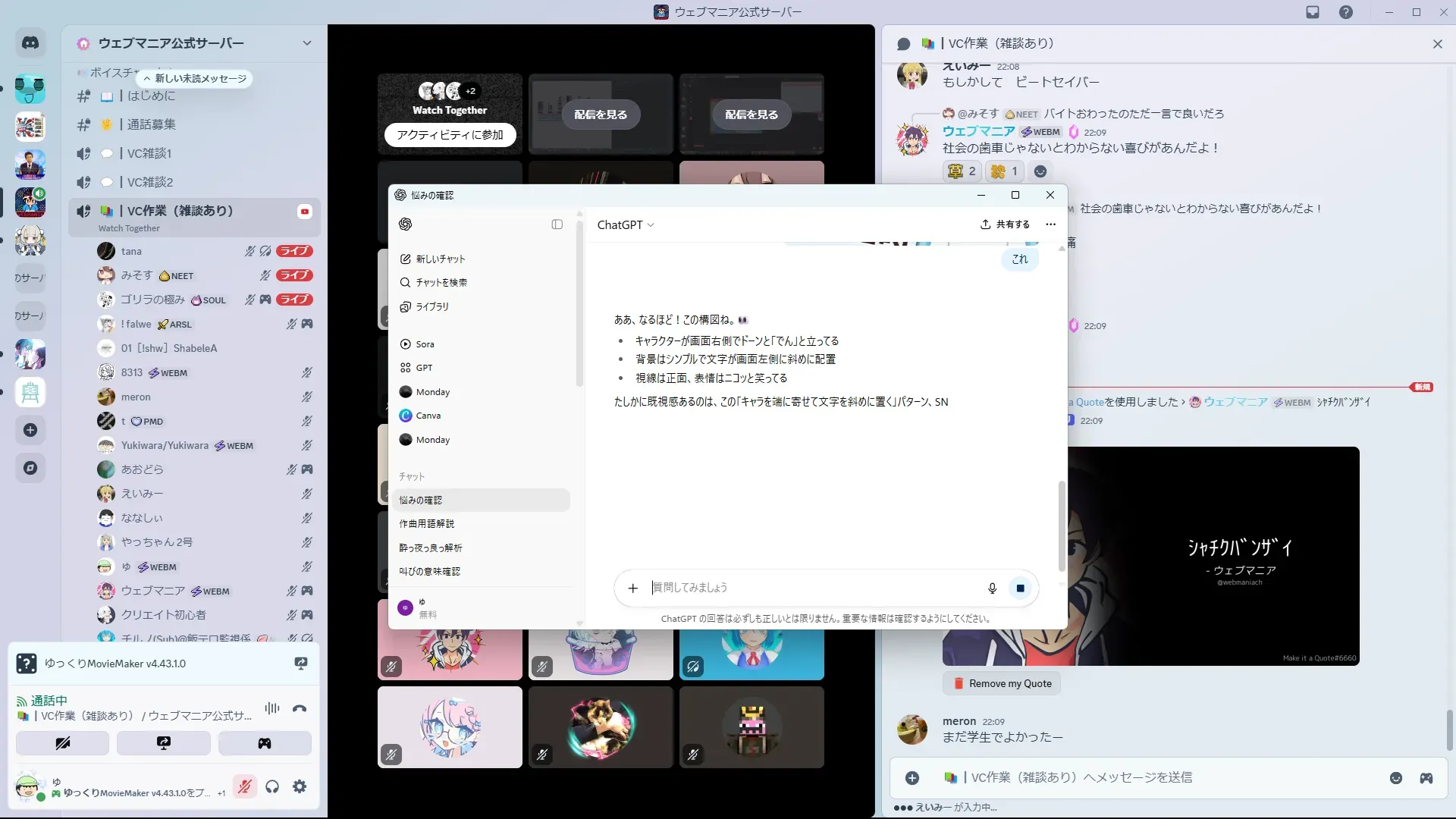Click アクティビティに参加 button

[450, 135]
